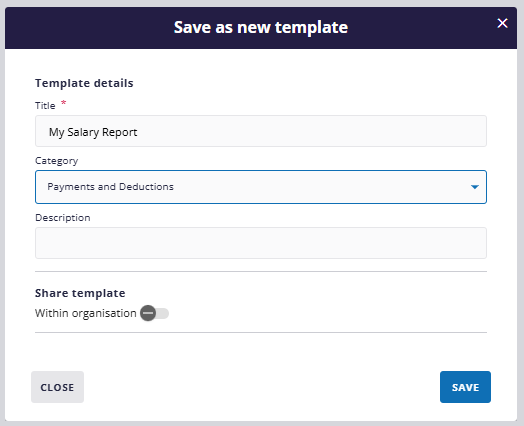Open the Category combo box
The width and height of the screenshot is (524, 426).
point(261,187)
